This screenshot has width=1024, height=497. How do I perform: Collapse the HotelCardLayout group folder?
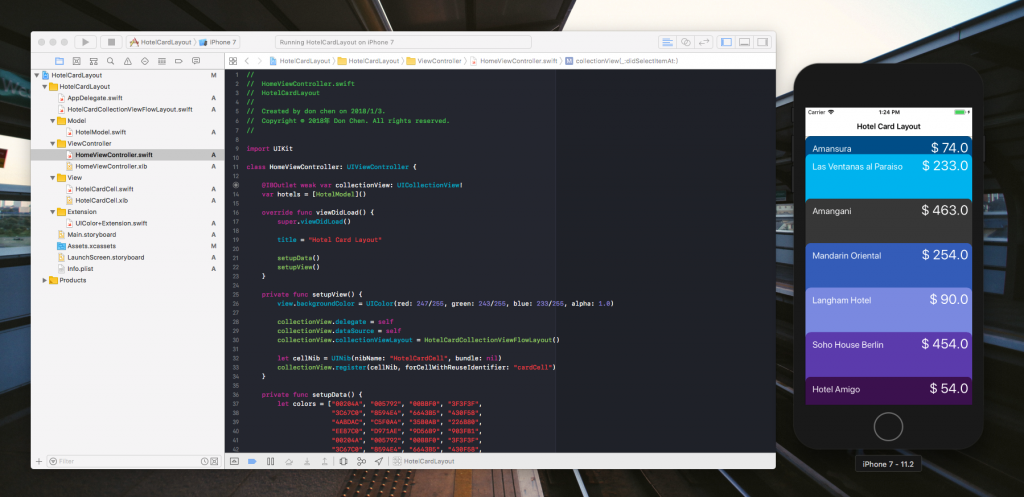45,86
